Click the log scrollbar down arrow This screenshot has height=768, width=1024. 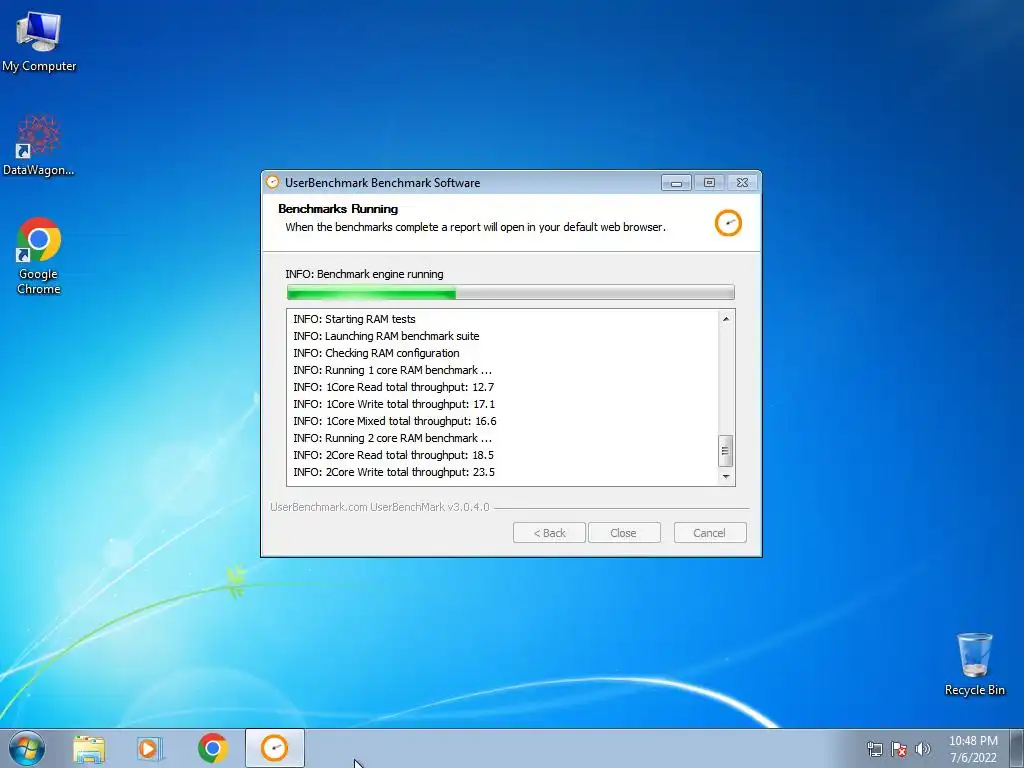tap(726, 477)
